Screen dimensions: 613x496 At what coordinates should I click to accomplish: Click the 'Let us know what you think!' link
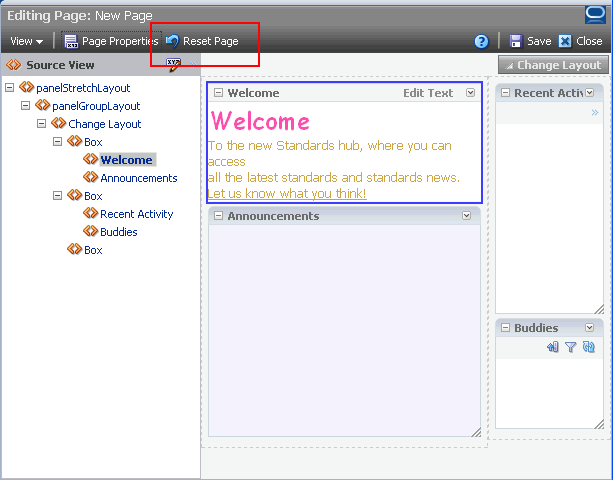coord(287,193)
